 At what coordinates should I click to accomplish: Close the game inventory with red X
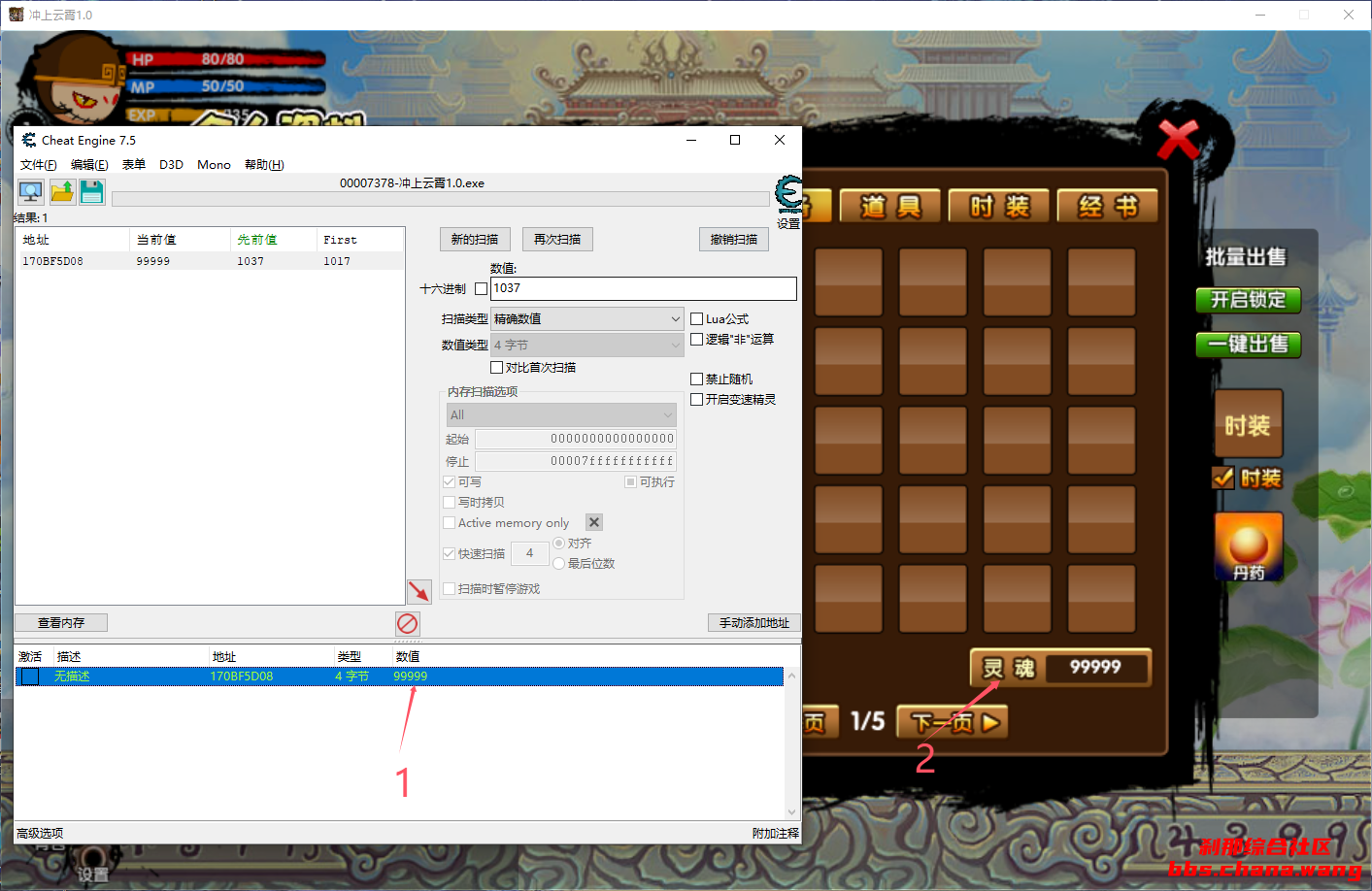click(1178, 141)
